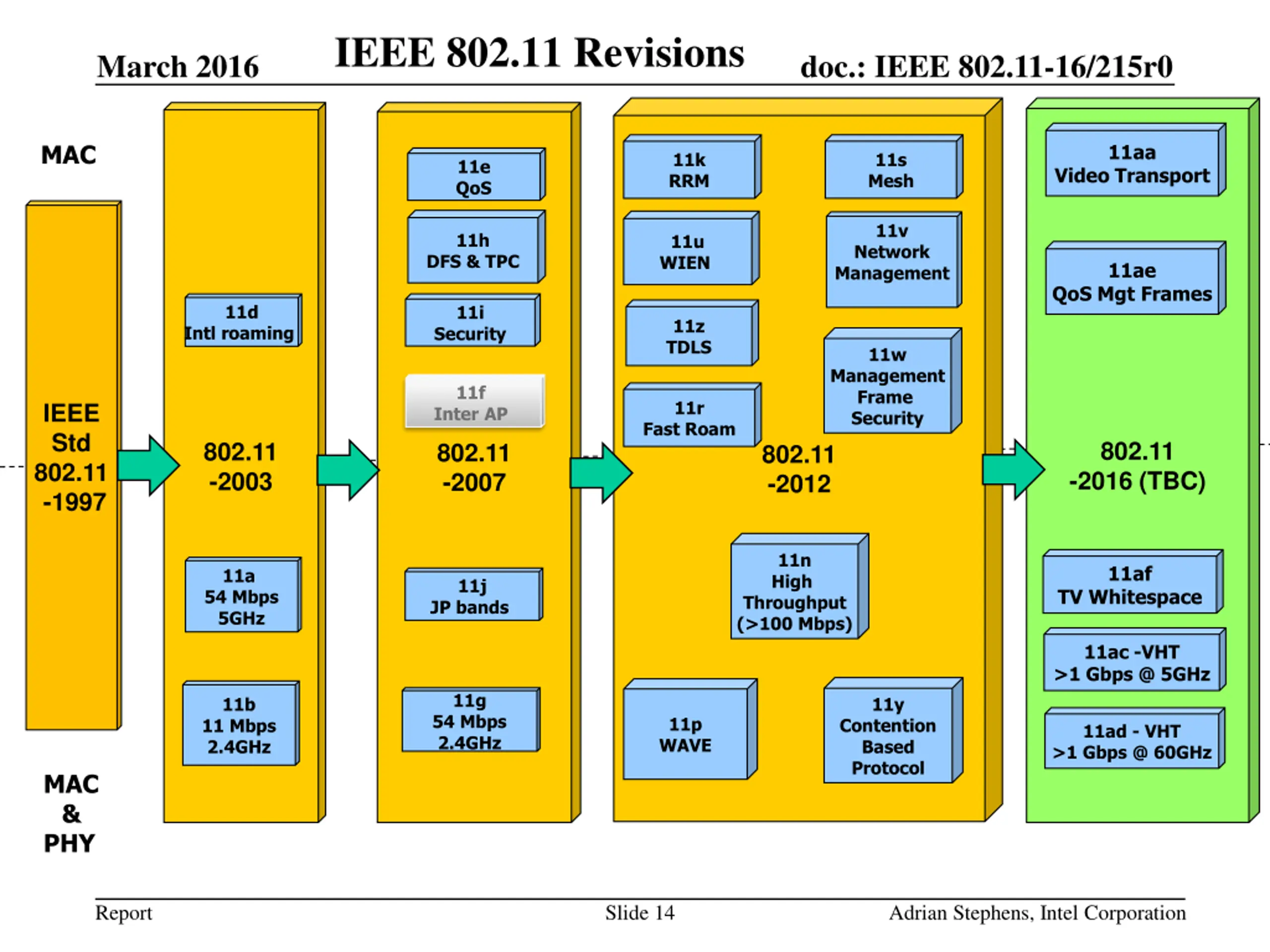Click the '11ac -VHT >1 Gbps @ 5GHz' box
This screenshot has height=952, width=1270.
[x=1135, y=660]
